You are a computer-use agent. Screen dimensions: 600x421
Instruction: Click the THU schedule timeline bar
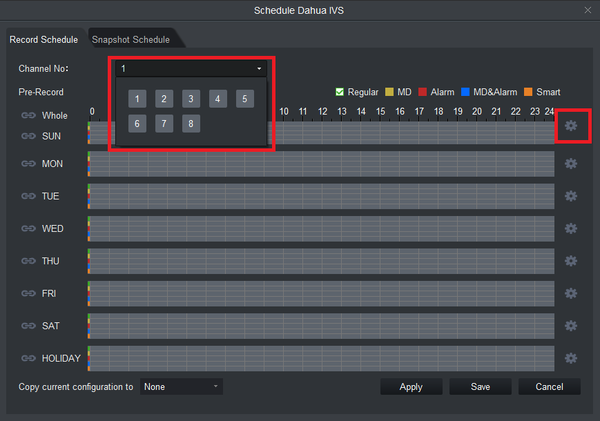(x=321, y=261)
